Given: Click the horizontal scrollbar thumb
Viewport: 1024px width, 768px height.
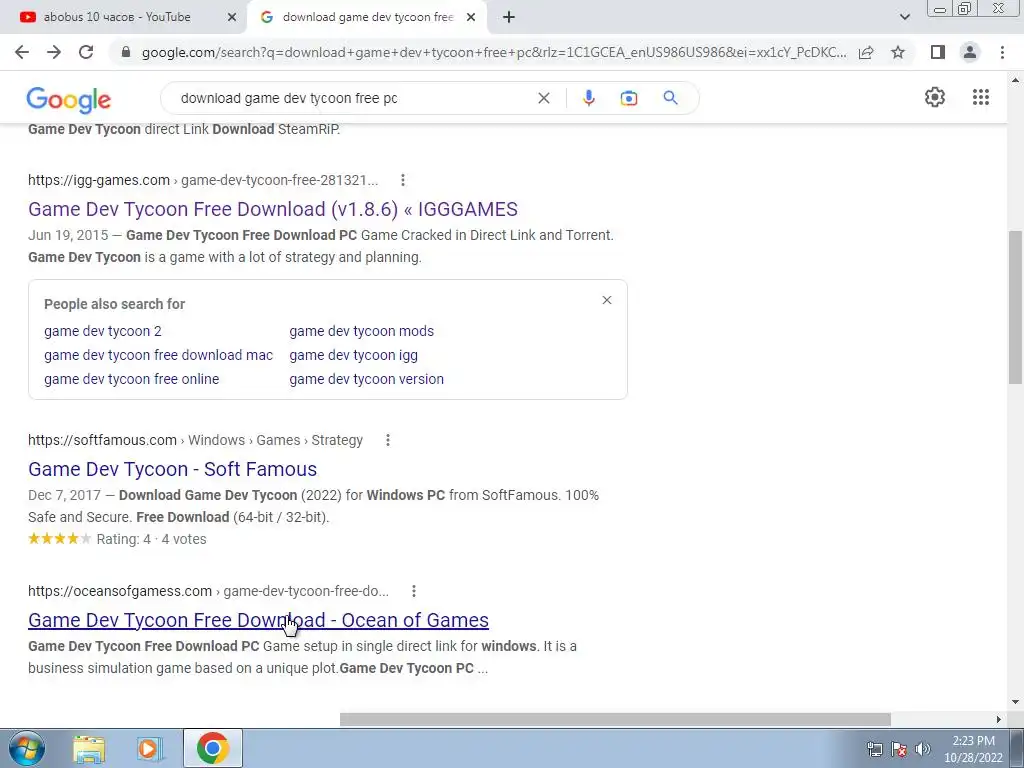Looking at the screenshot, I should pos(615,719).
